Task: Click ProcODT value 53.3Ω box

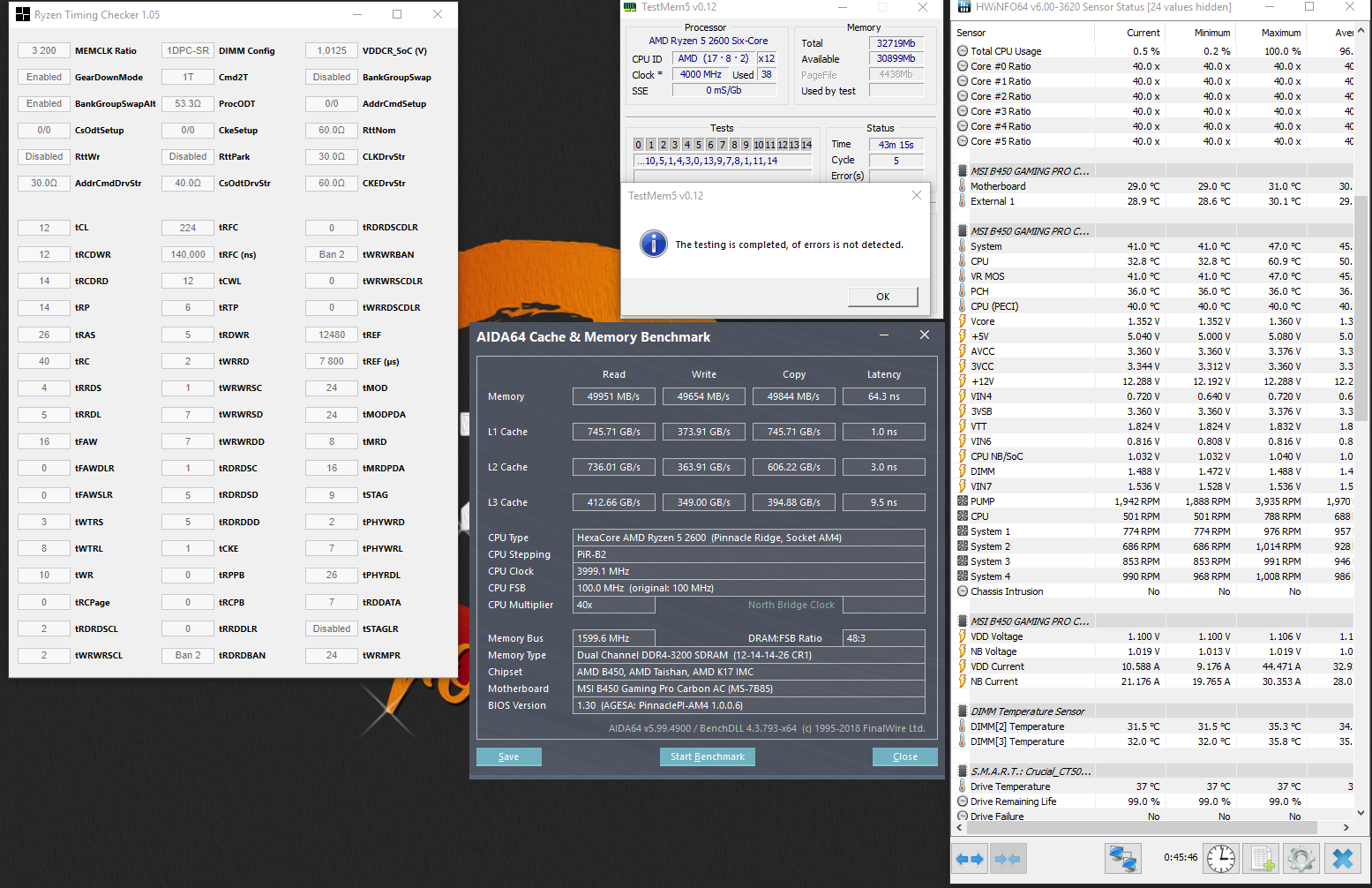Action: click(x=188, y=103)
